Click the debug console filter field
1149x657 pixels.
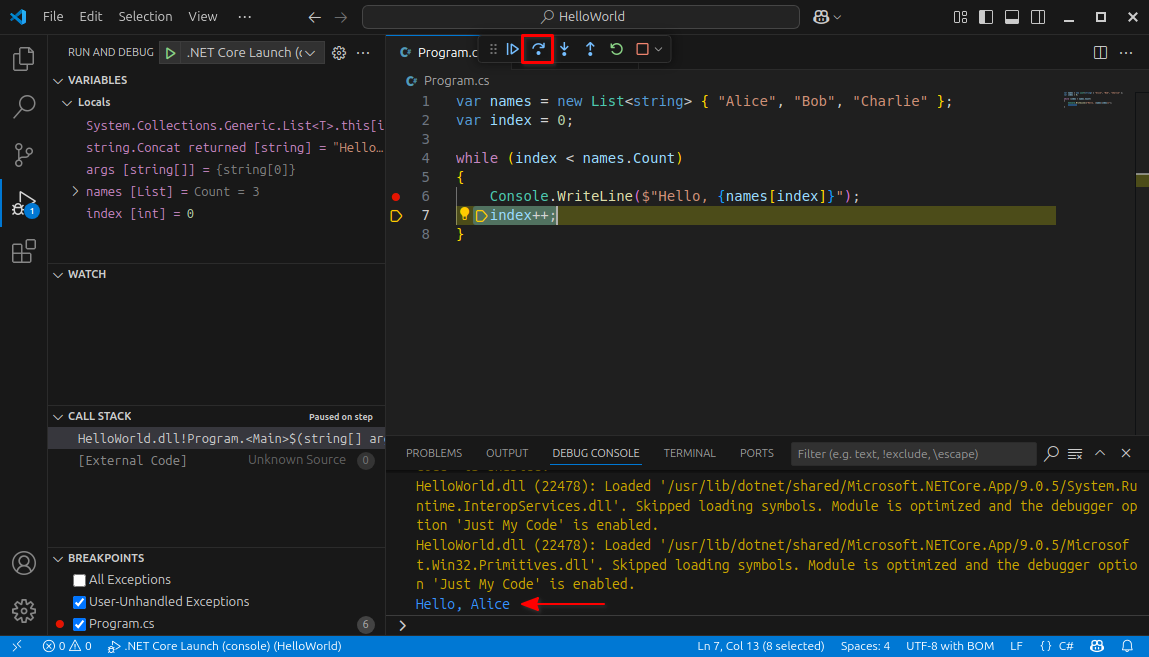pyautogui.click(x=914, y=454)
